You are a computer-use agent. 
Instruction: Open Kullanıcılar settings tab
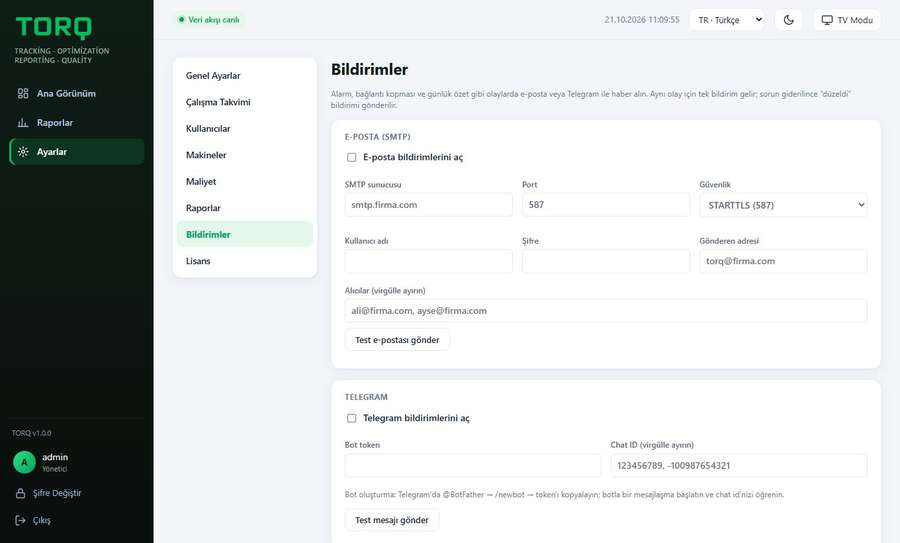coord(245,129)
